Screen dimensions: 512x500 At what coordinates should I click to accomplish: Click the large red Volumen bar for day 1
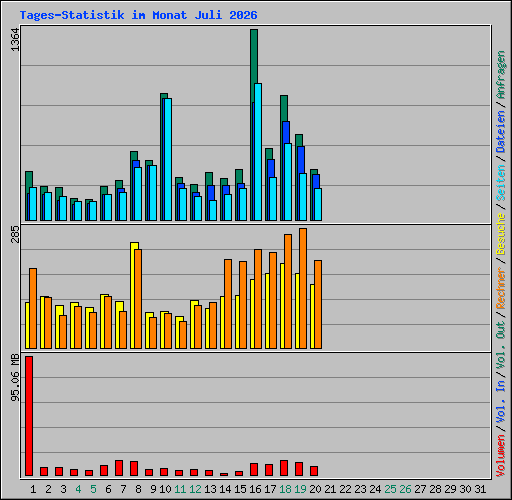click(29, 416)
